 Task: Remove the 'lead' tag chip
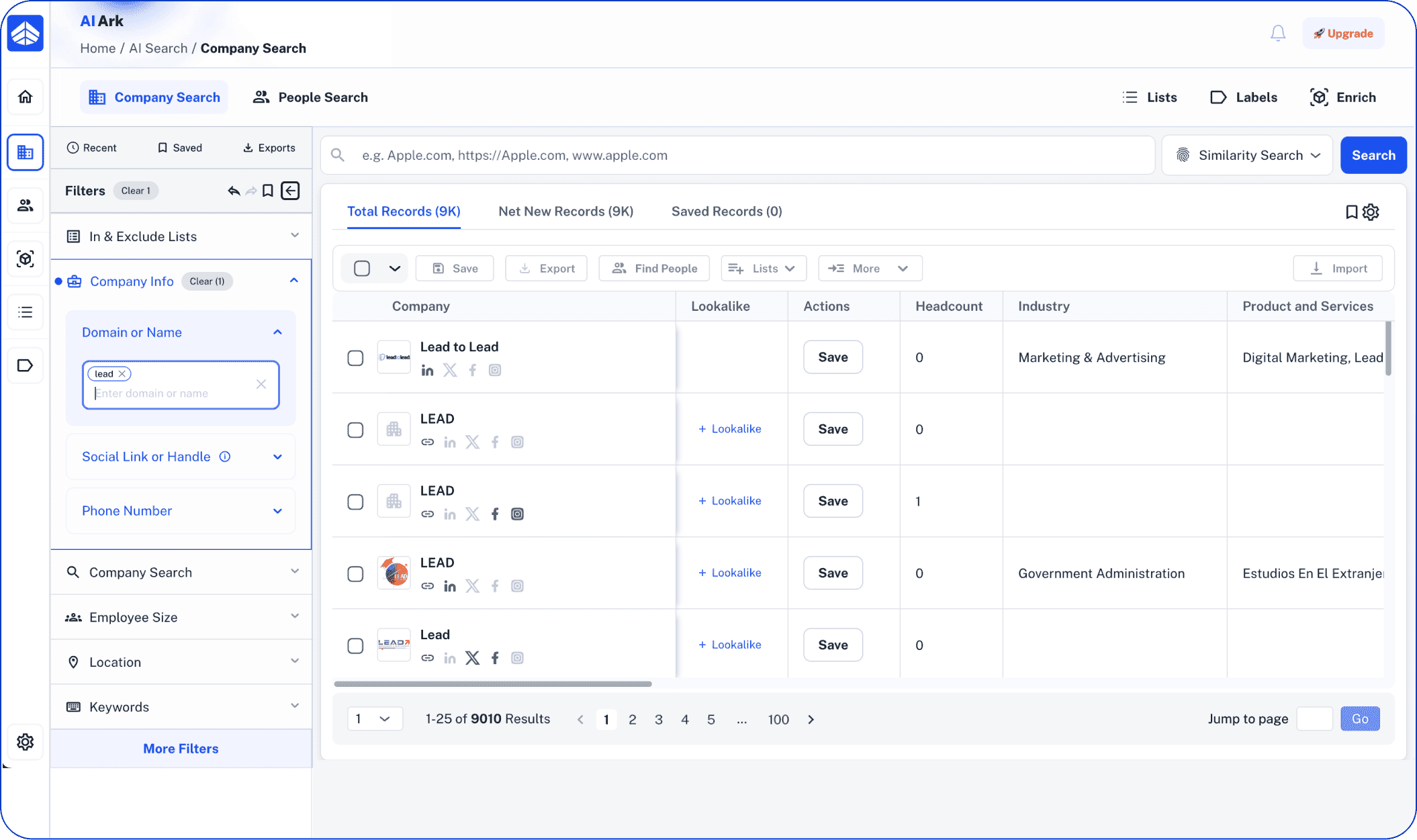coord(122,374)
